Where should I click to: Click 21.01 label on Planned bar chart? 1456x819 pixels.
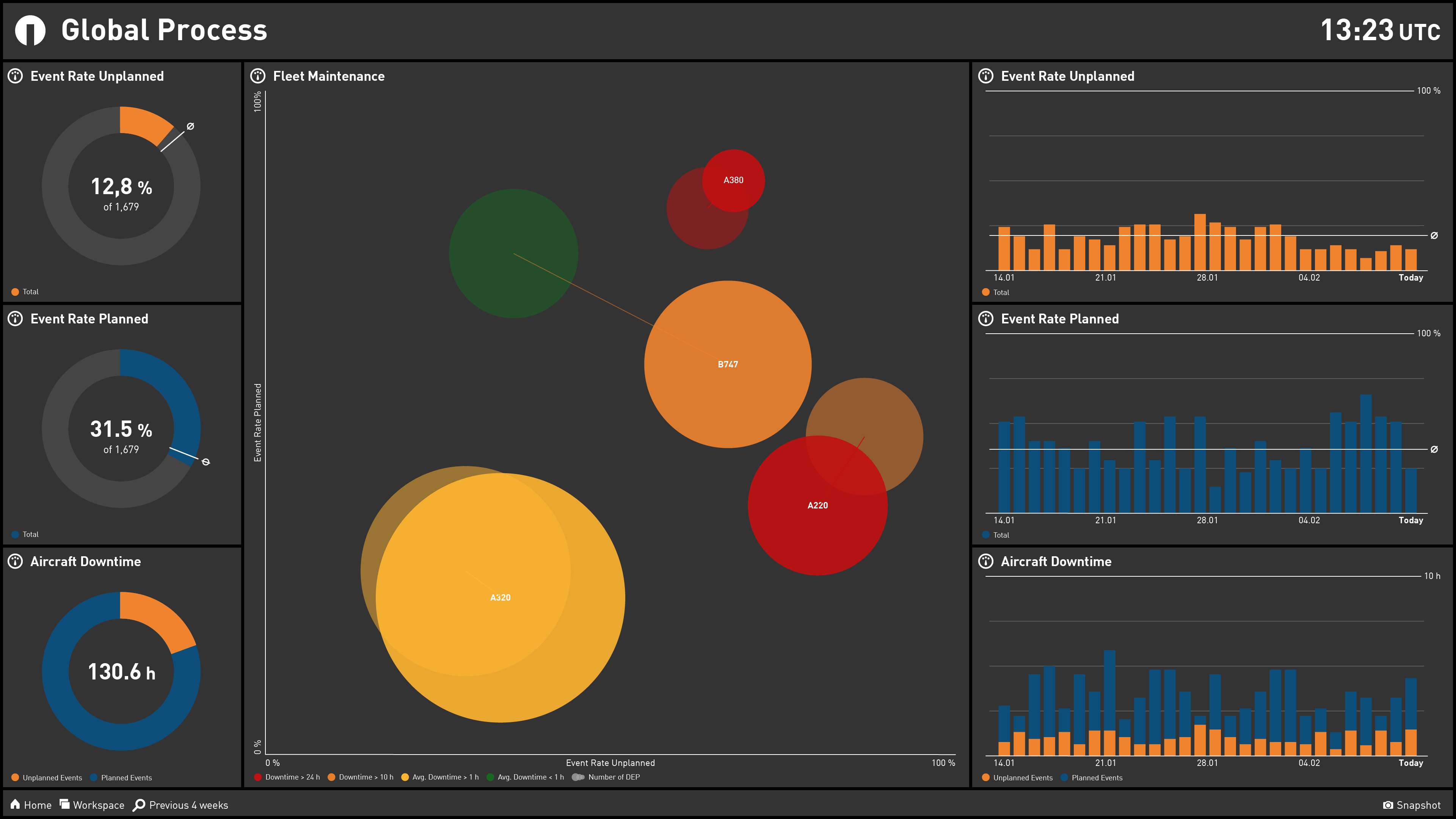click(x=1105, y=520)
